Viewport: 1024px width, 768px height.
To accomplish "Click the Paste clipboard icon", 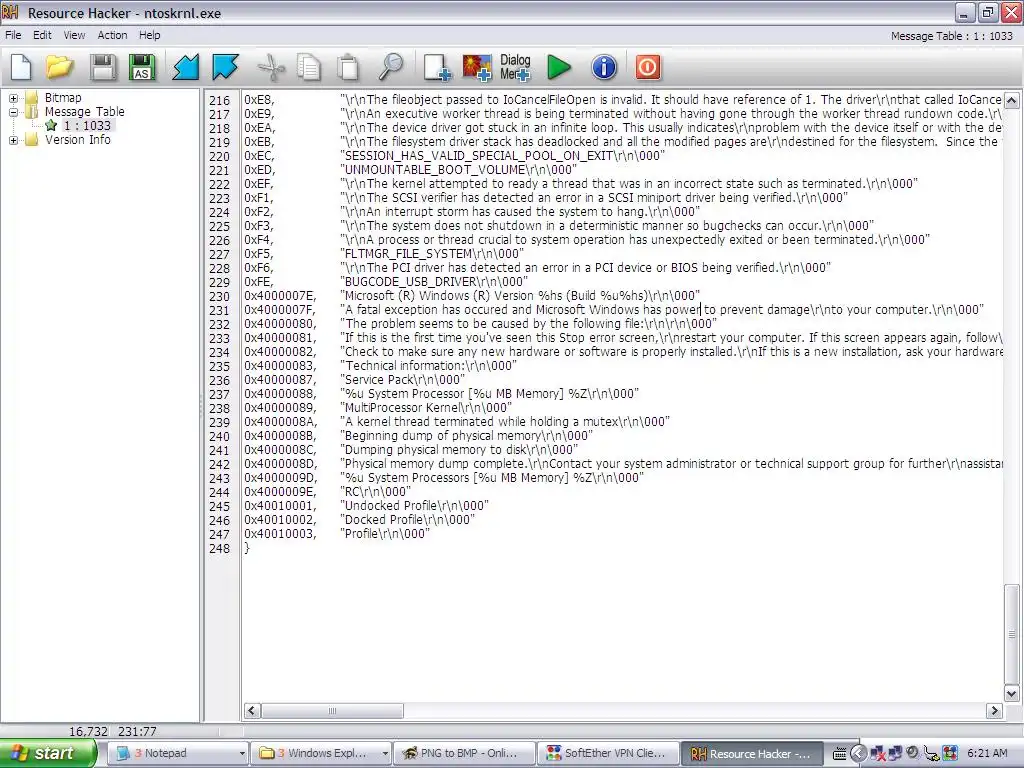I will click(x=348, y=67).
